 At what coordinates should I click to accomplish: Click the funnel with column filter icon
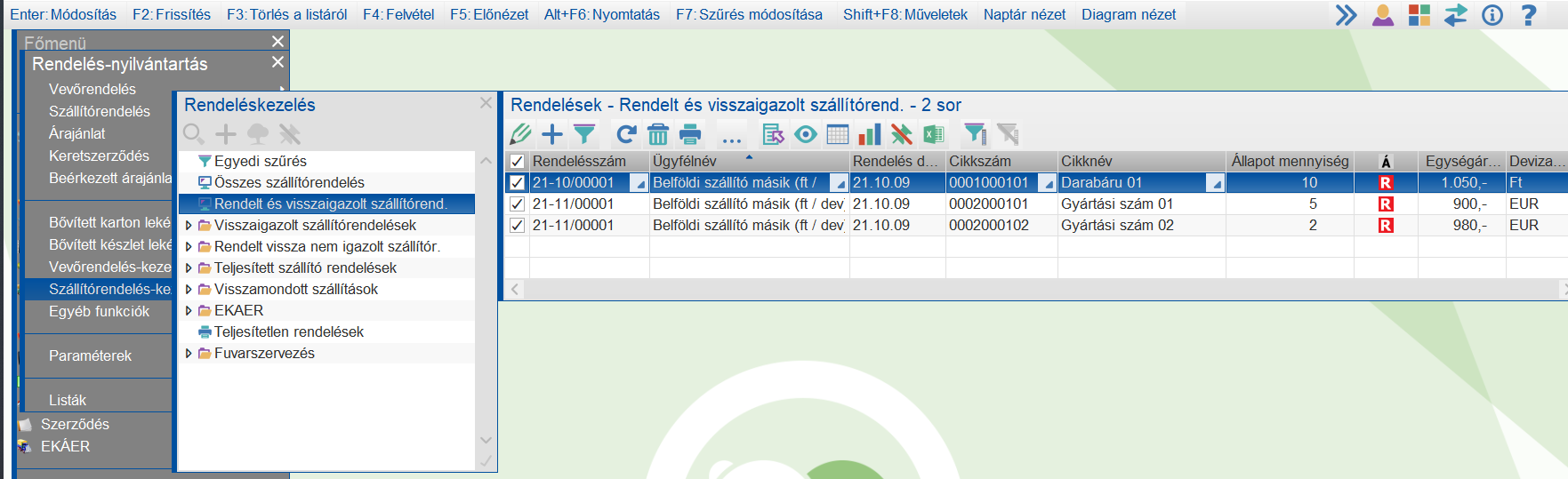(x=976, y=134)
